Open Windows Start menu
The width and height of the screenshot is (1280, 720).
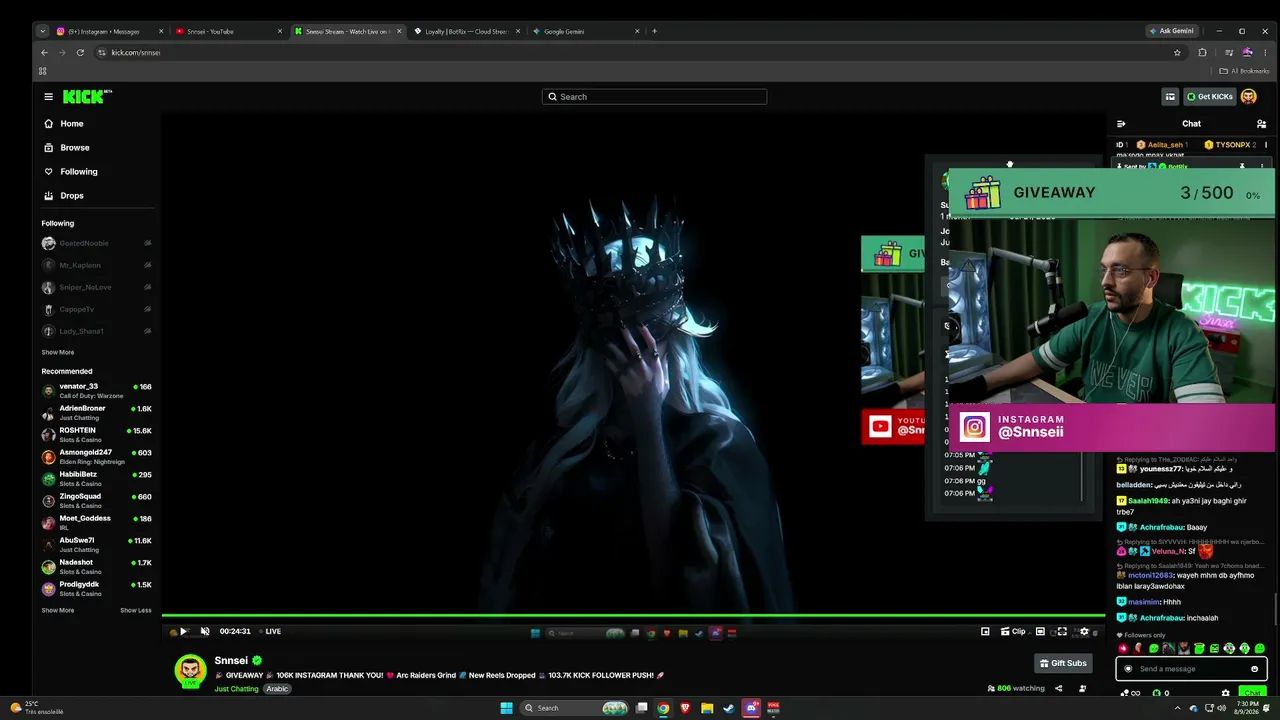point(506,708)
